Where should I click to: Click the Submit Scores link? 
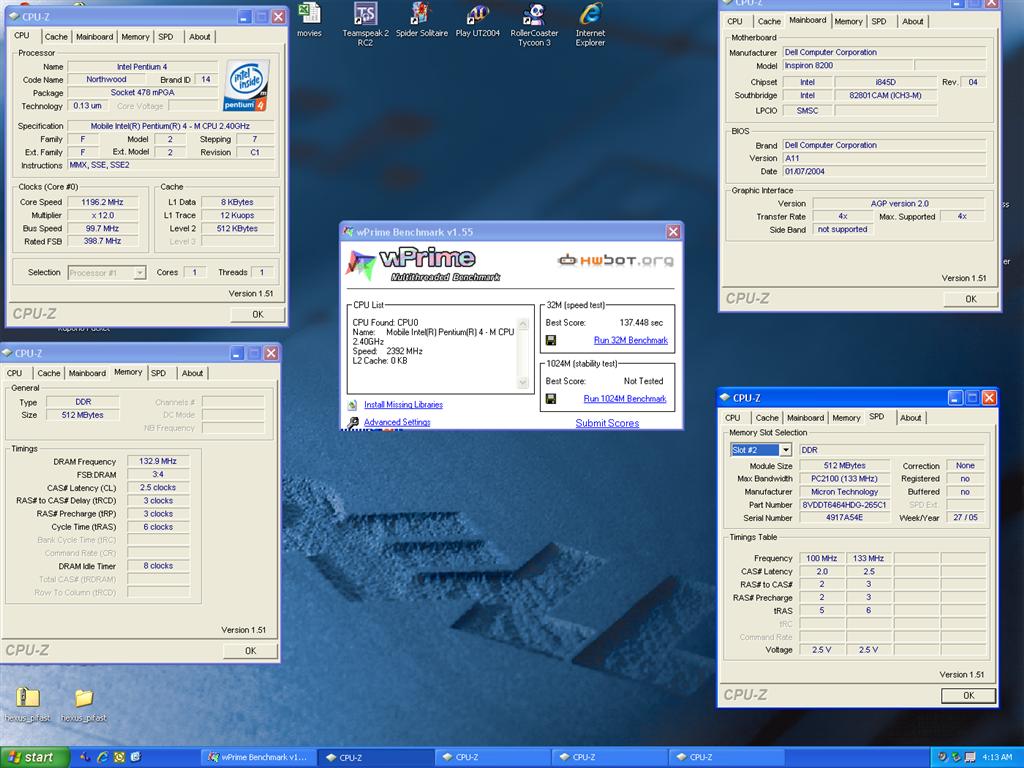point(607,423)
